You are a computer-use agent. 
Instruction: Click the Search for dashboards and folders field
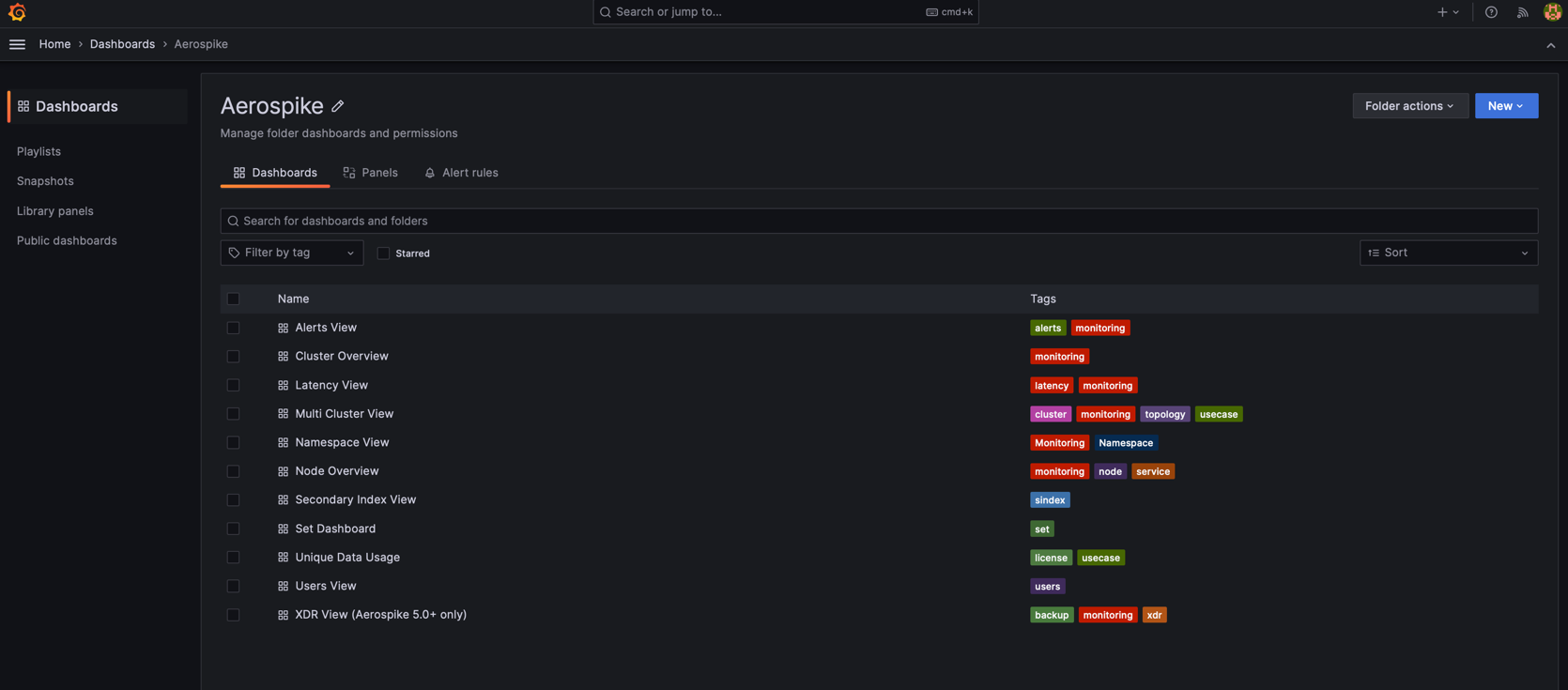coord(879,221)
